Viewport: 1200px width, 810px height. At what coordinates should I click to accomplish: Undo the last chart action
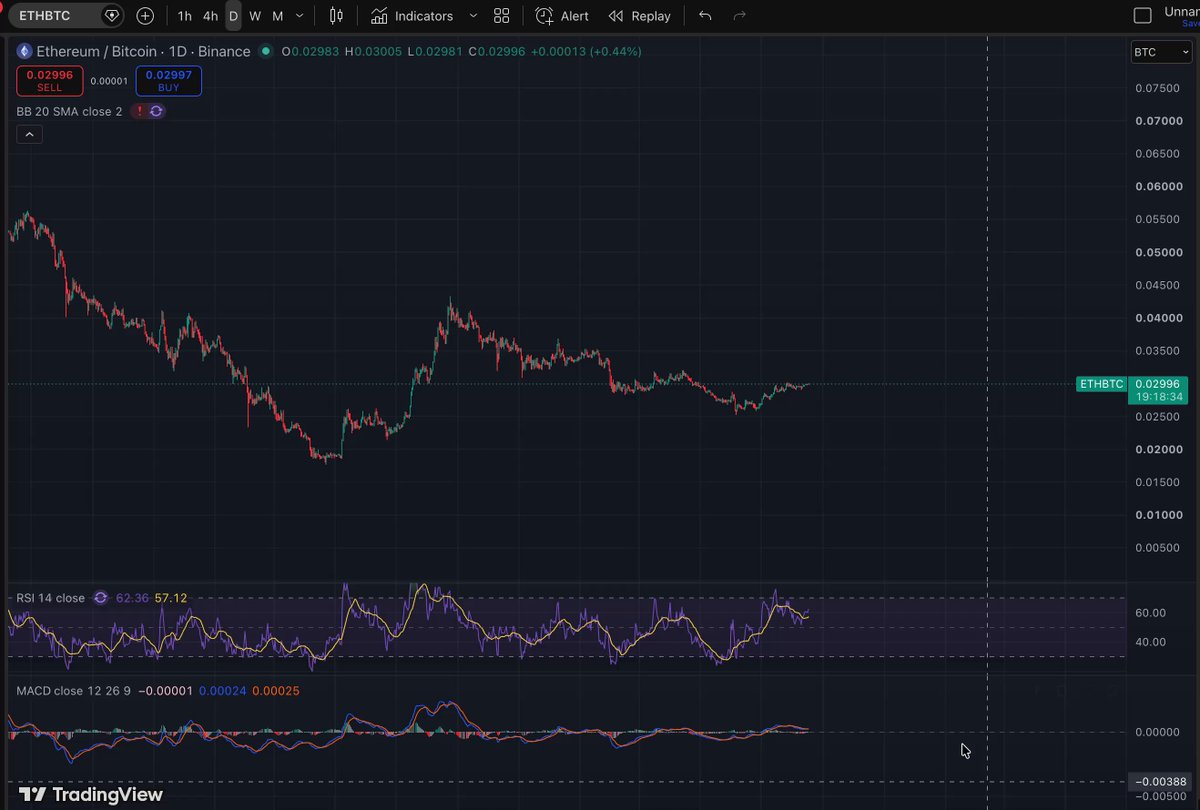coord(705,16)
